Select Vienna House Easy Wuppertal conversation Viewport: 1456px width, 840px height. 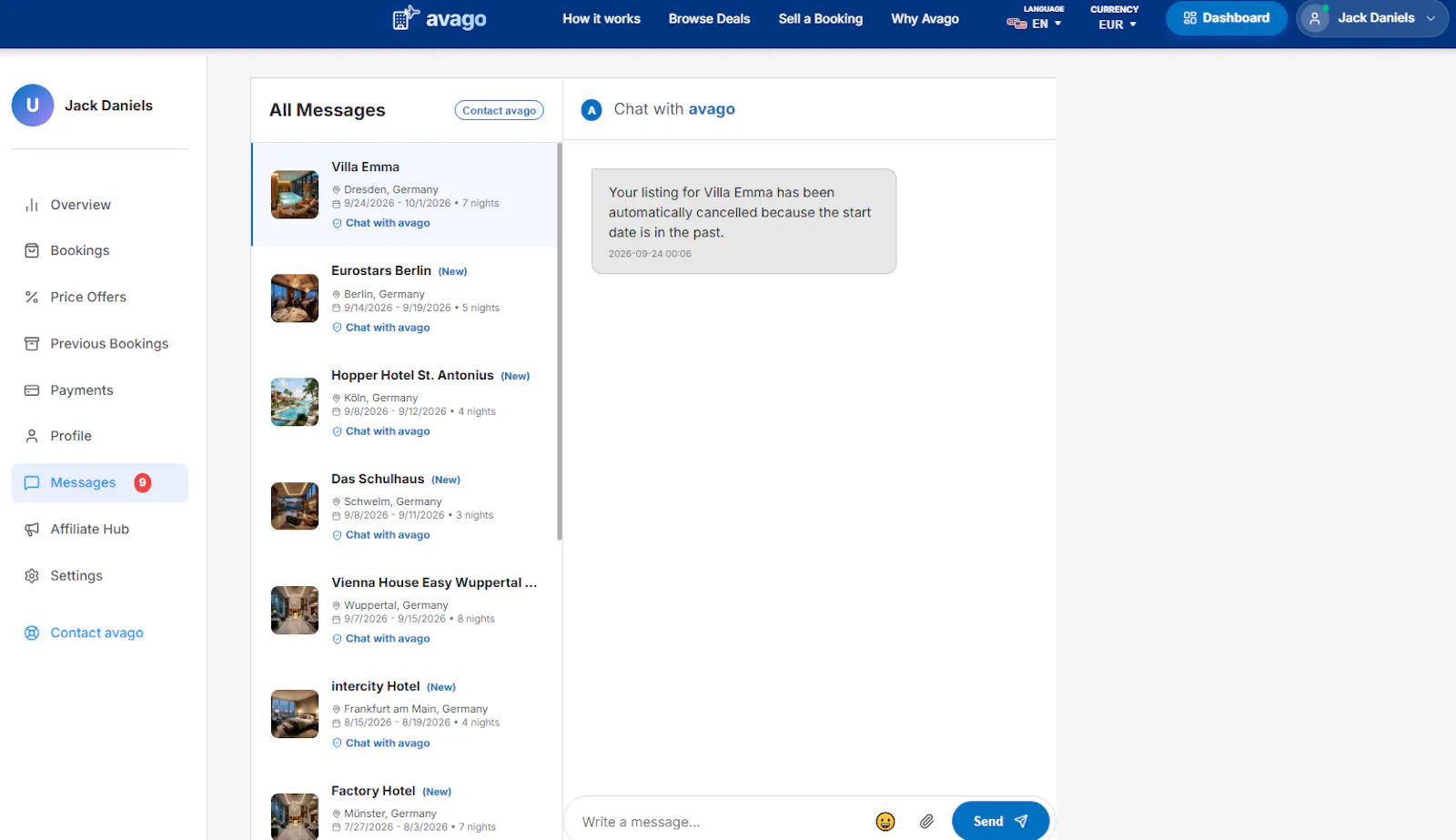pos(406,610)
